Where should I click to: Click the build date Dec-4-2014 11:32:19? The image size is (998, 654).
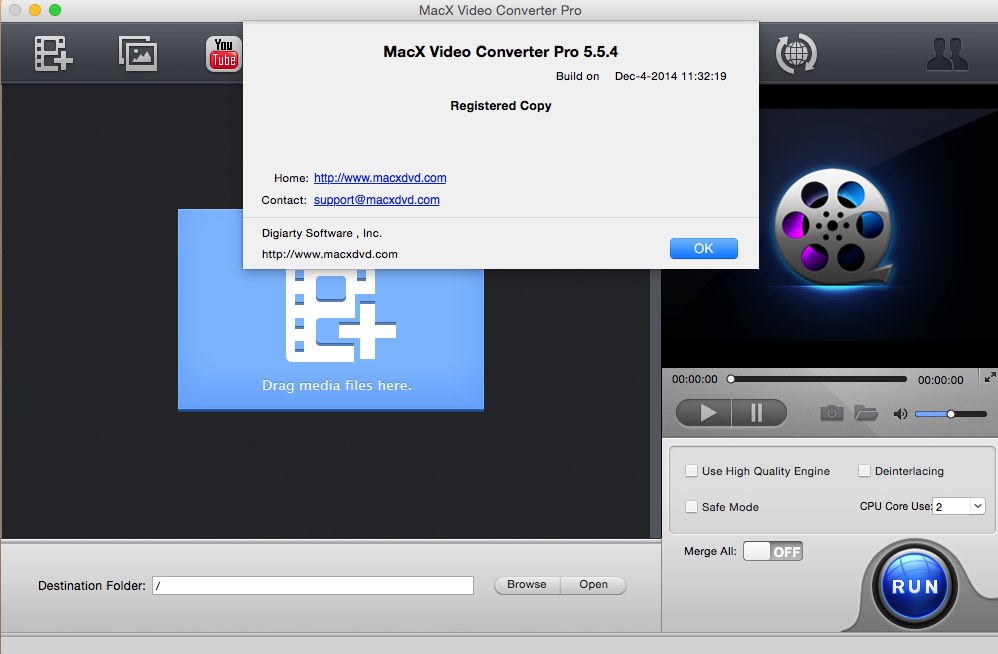coord(670,76)
